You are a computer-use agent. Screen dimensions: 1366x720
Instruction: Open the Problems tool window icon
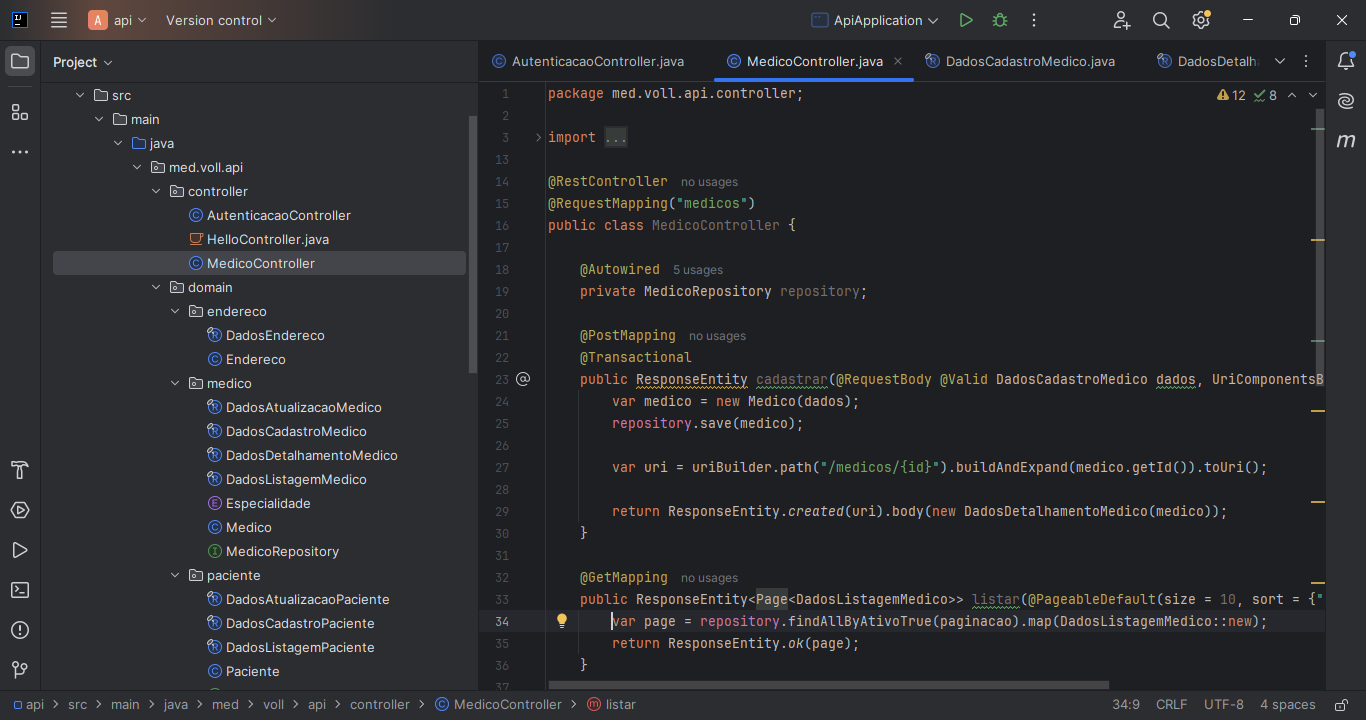20,630
